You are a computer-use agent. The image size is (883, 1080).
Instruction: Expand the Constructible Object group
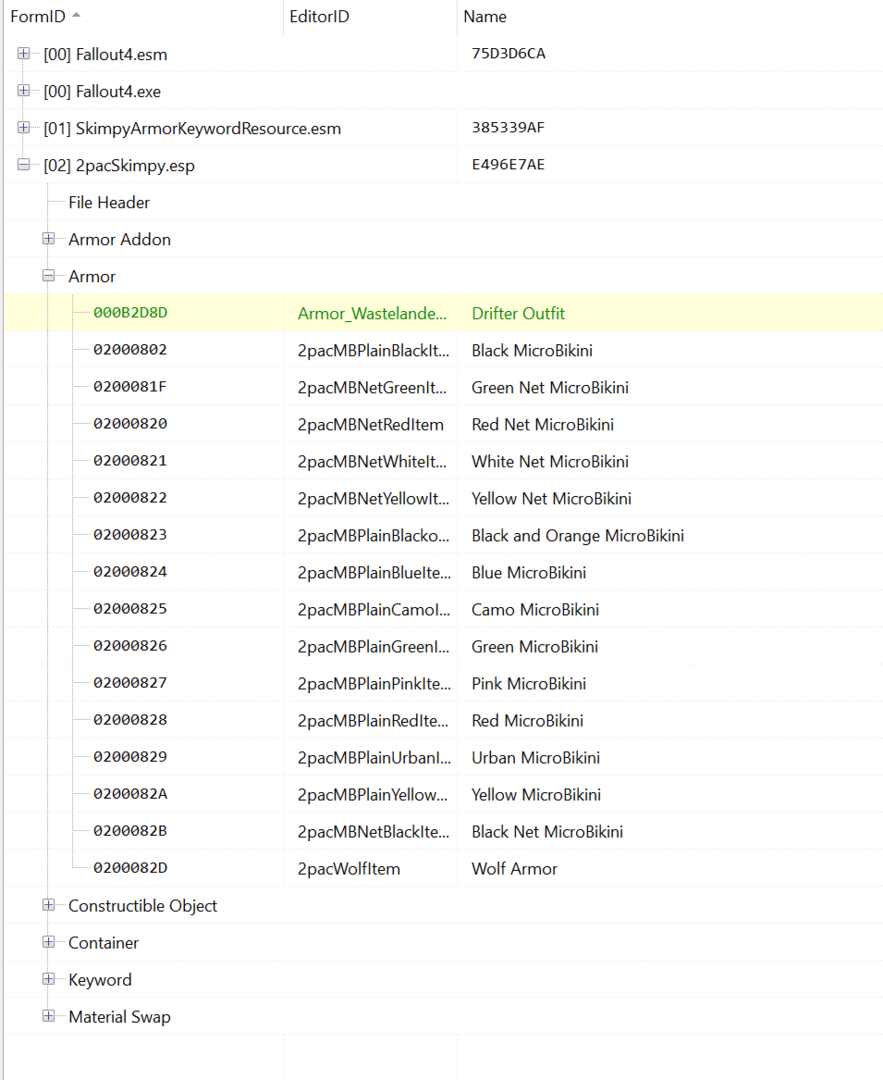(48, 906)
